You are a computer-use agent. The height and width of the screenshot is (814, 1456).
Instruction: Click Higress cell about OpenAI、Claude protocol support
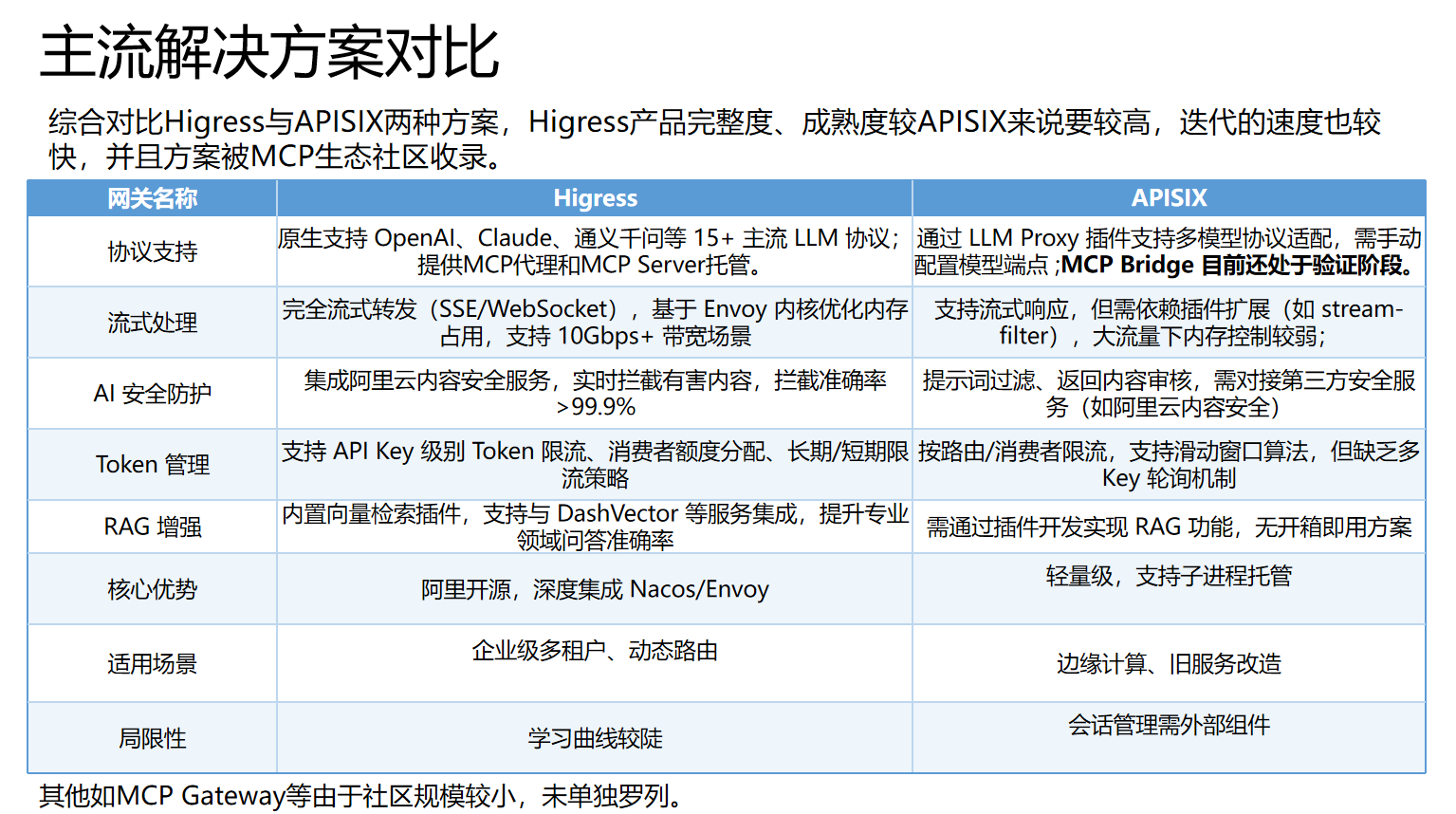pyautogui.click(x=595, y=251)
